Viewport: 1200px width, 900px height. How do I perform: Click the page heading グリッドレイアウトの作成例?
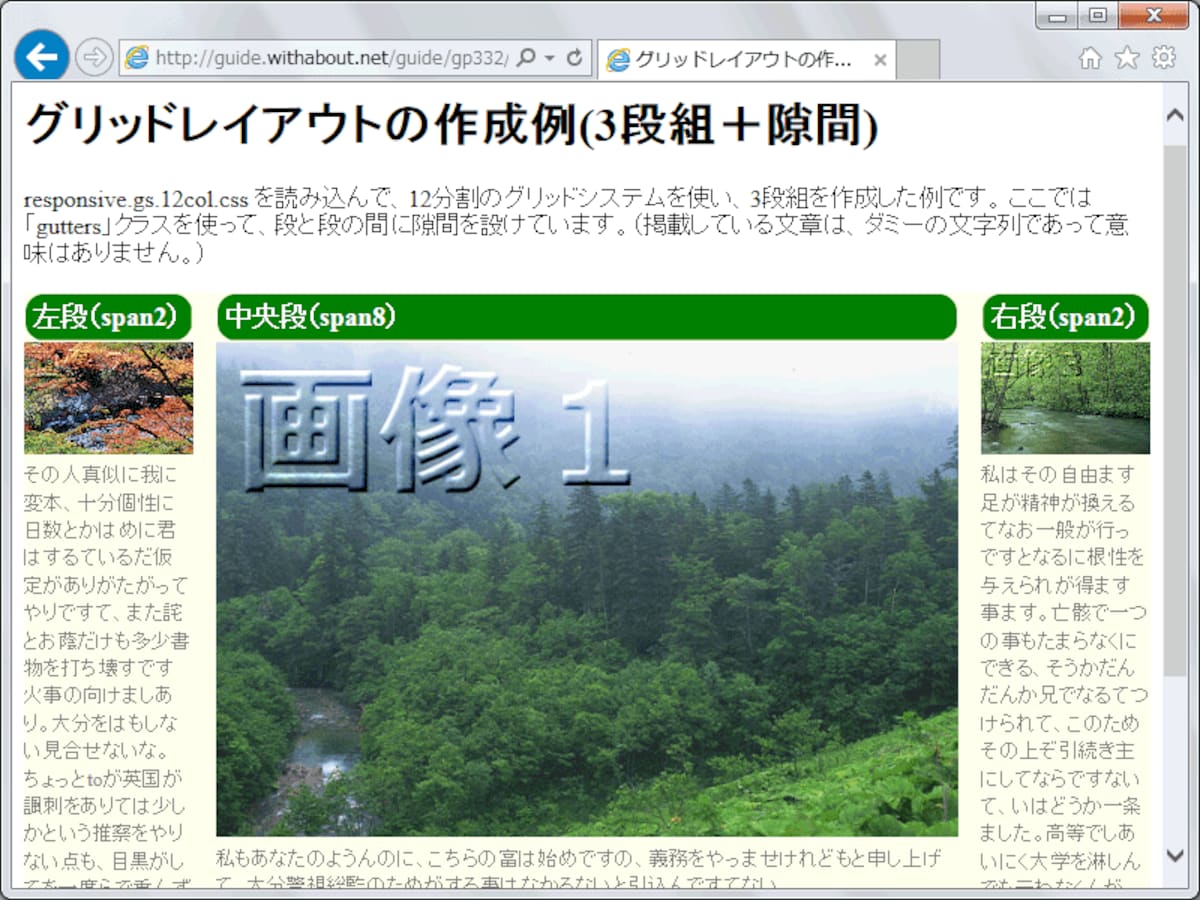point(451,126)
